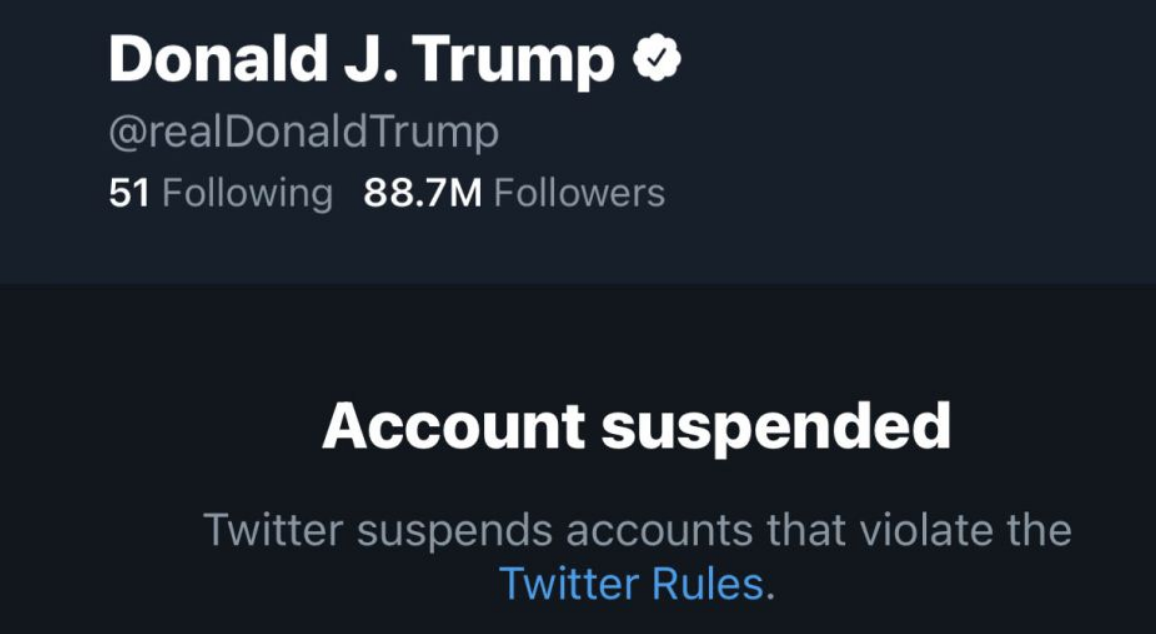View the 51 Following list
Screen dimensions: 1156x634
pyautogui.click(x=220, y=193)
